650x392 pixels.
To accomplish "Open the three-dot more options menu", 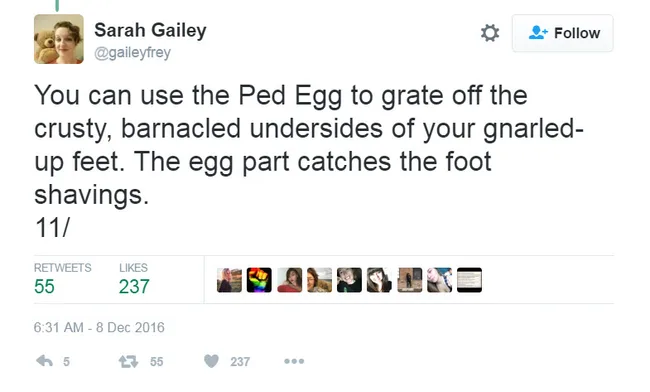I will (x=294, y=361).
